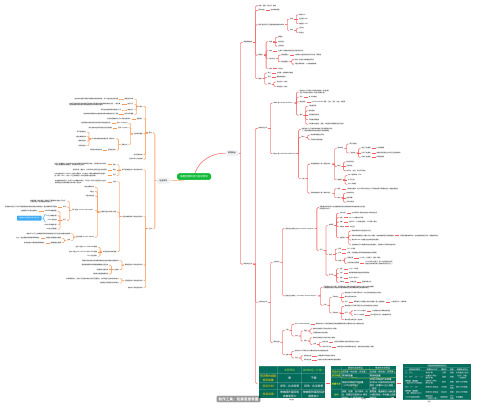Click the gray watermark label at bottom

click(238, 399)
